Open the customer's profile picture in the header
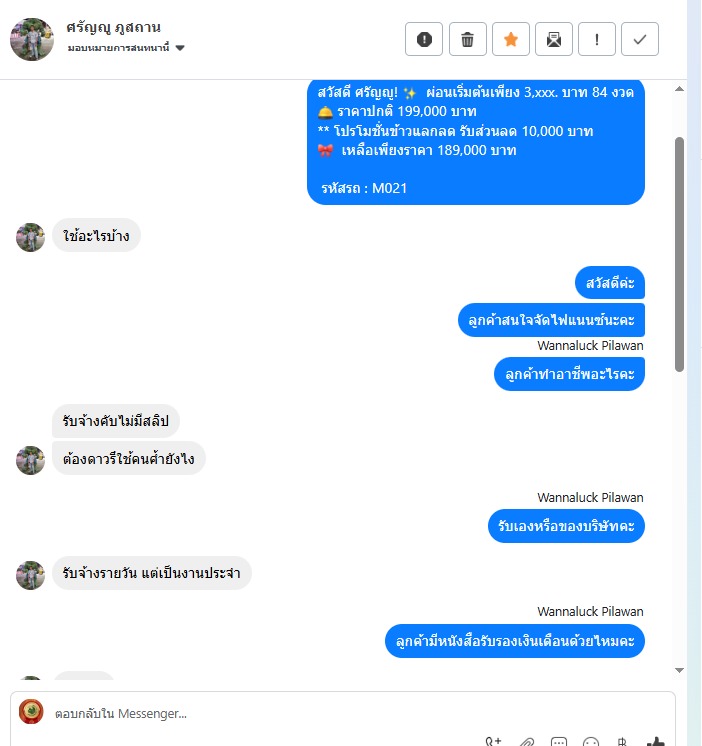 coord(32,39)
